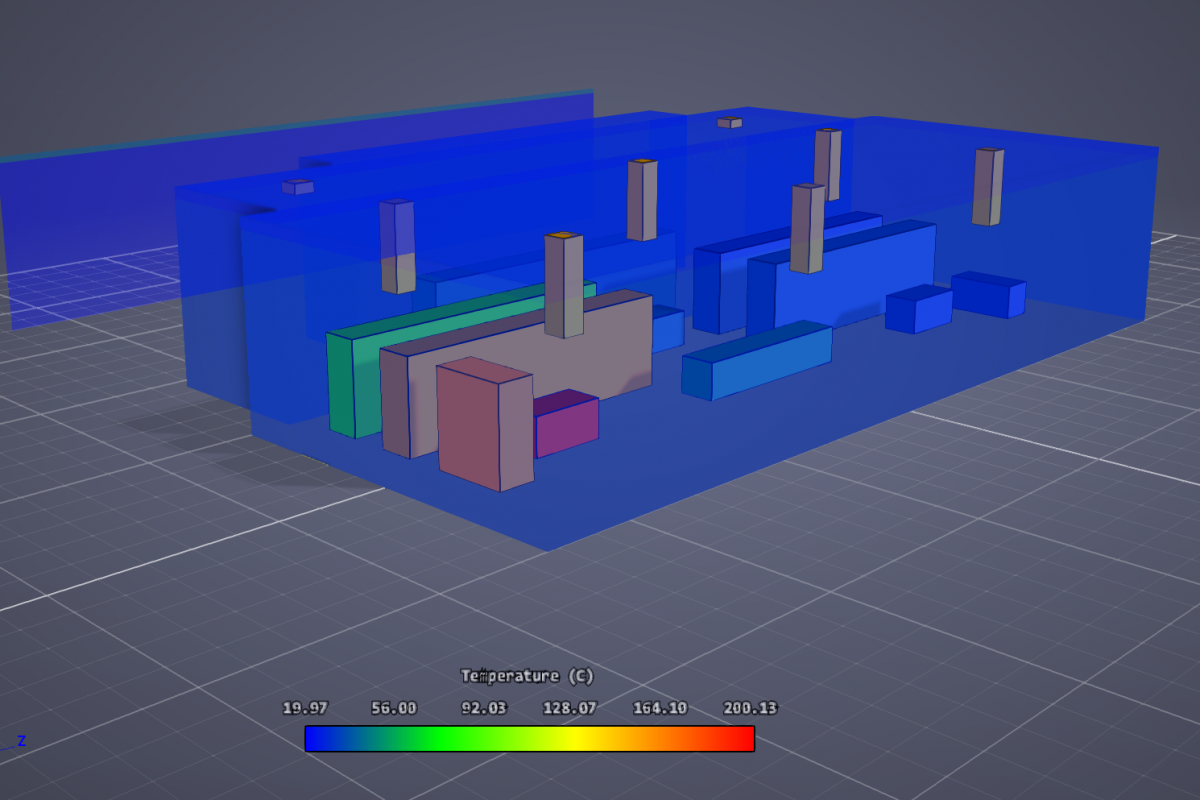1200x800 pixels.
Task: Select the leftmost grey vertical pillar
Action: point(397,246)
